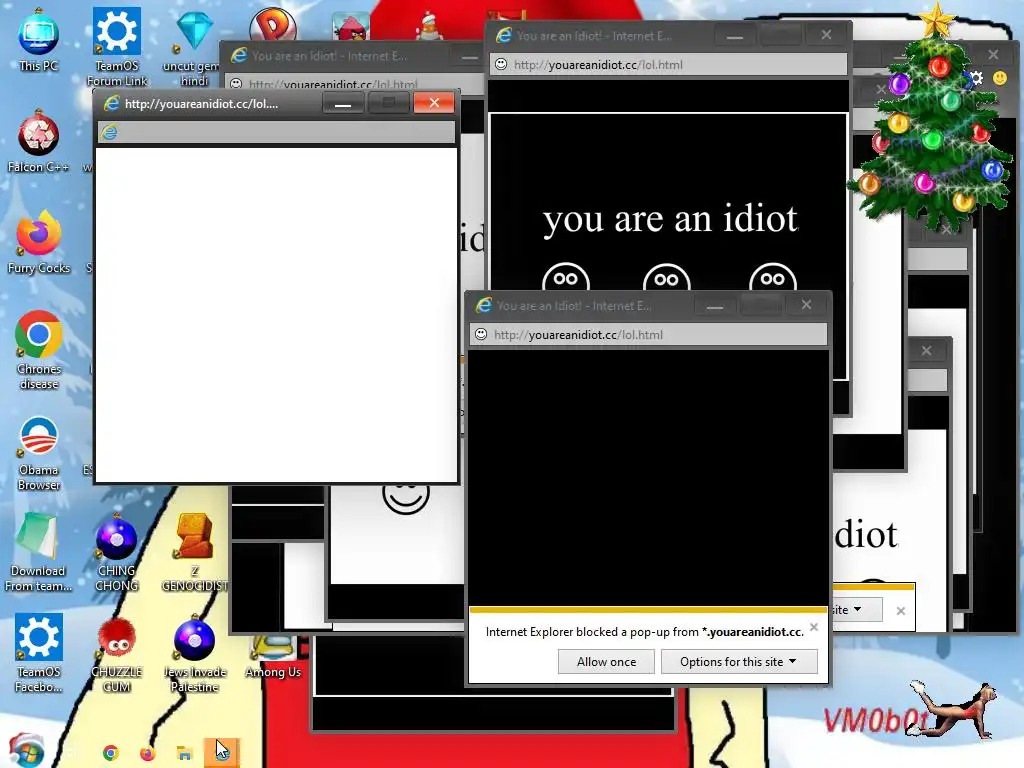Open the This PC desktop icon
This screenshot has height=768, width=1024.
coord(39,41)
